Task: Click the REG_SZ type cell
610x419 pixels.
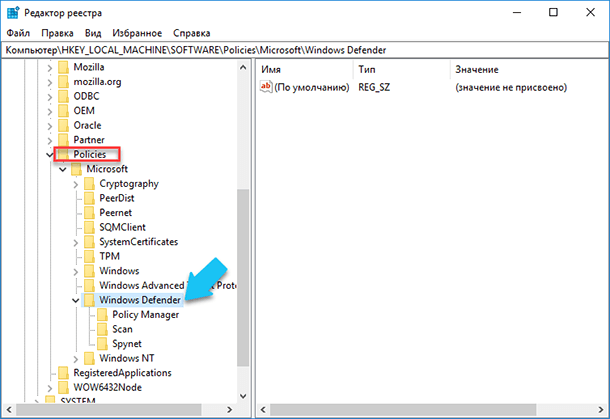Action: pyautogui.click(x=374, y=87)
